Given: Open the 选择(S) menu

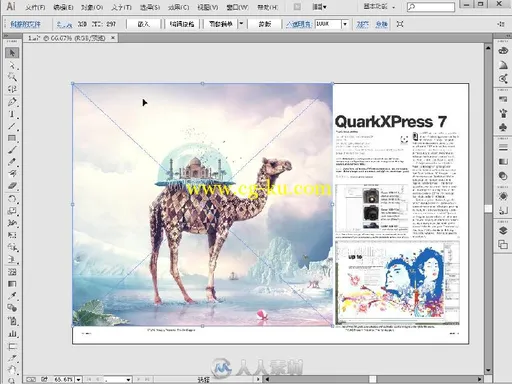Looking at the screenshot, I should 150,7.
